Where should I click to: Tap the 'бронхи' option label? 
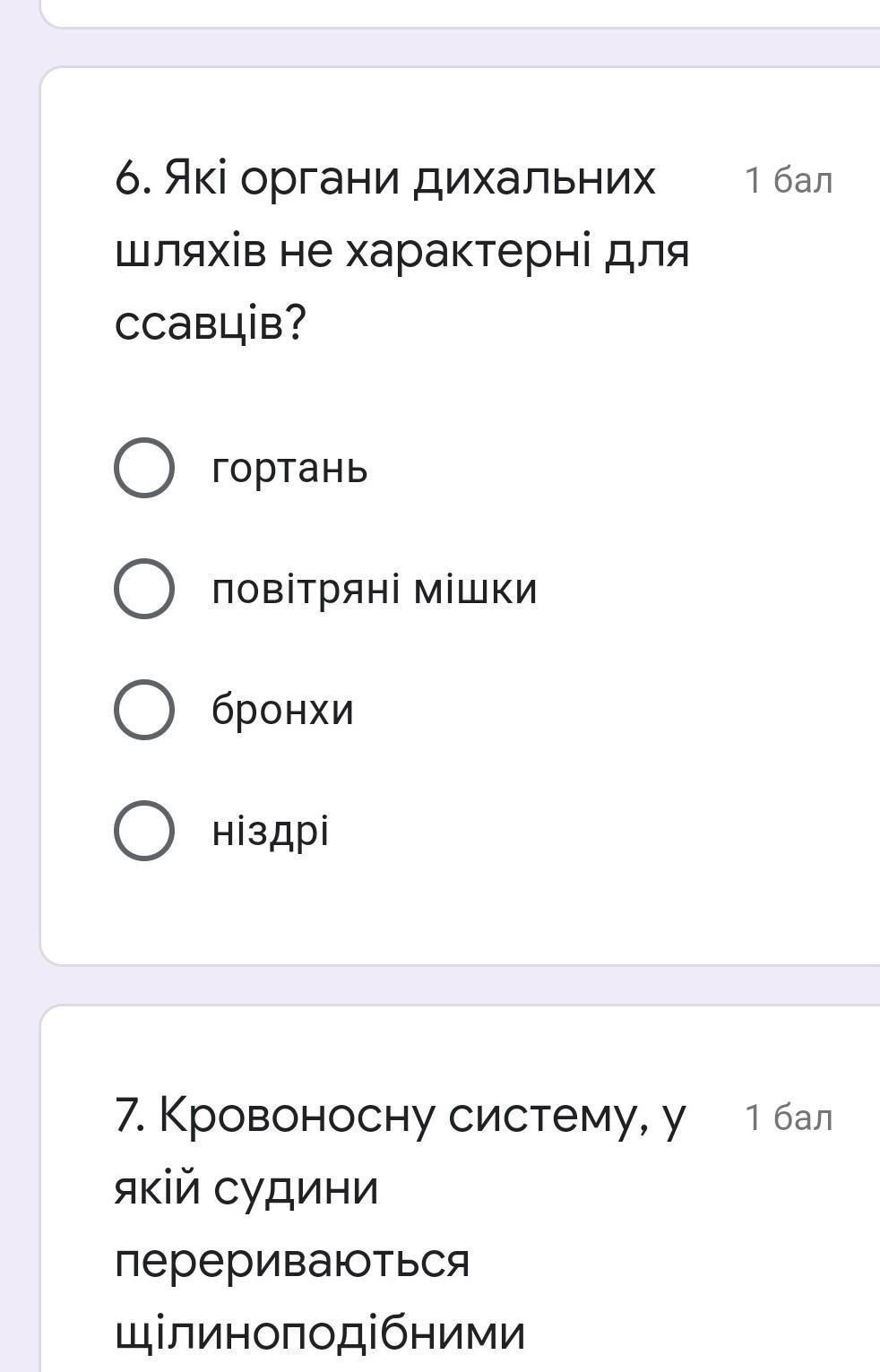tap(282, 710)
